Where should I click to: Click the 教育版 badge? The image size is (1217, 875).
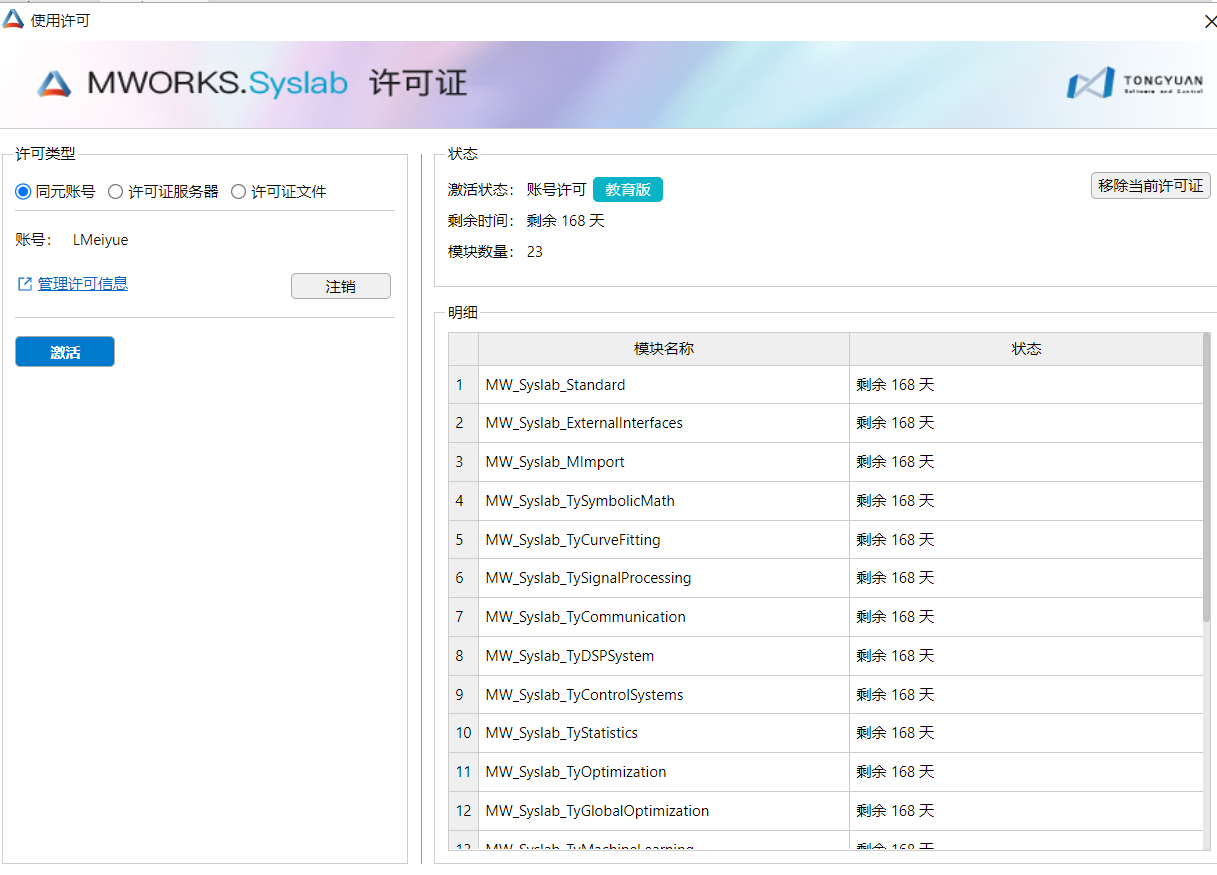click(628, 190)
